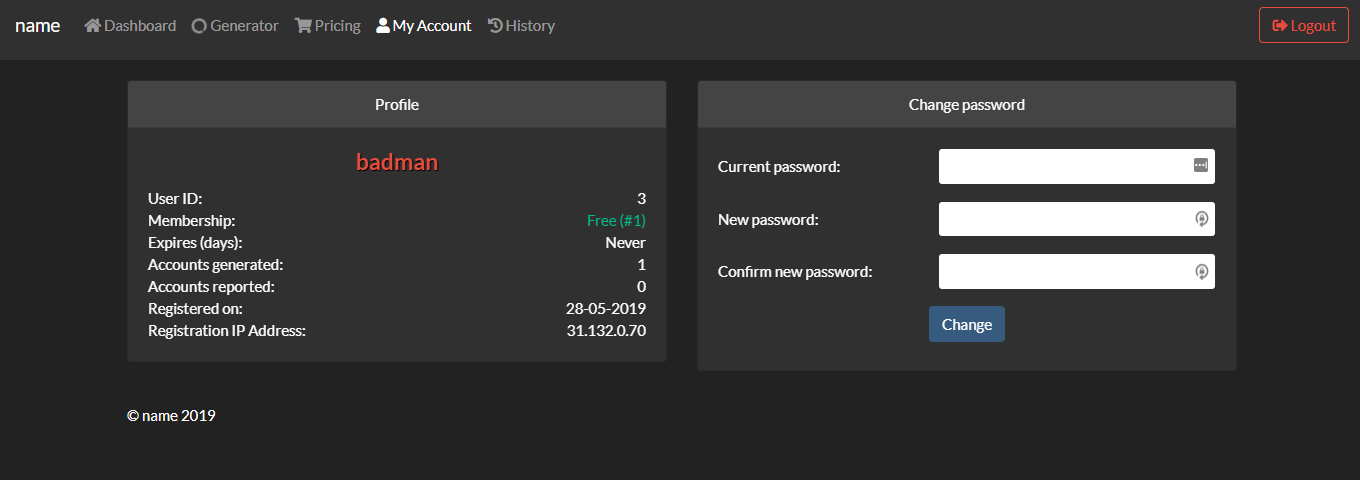1360x480 pixels.
Task: Click the "name" brand link
Action: tap(38, 26)
